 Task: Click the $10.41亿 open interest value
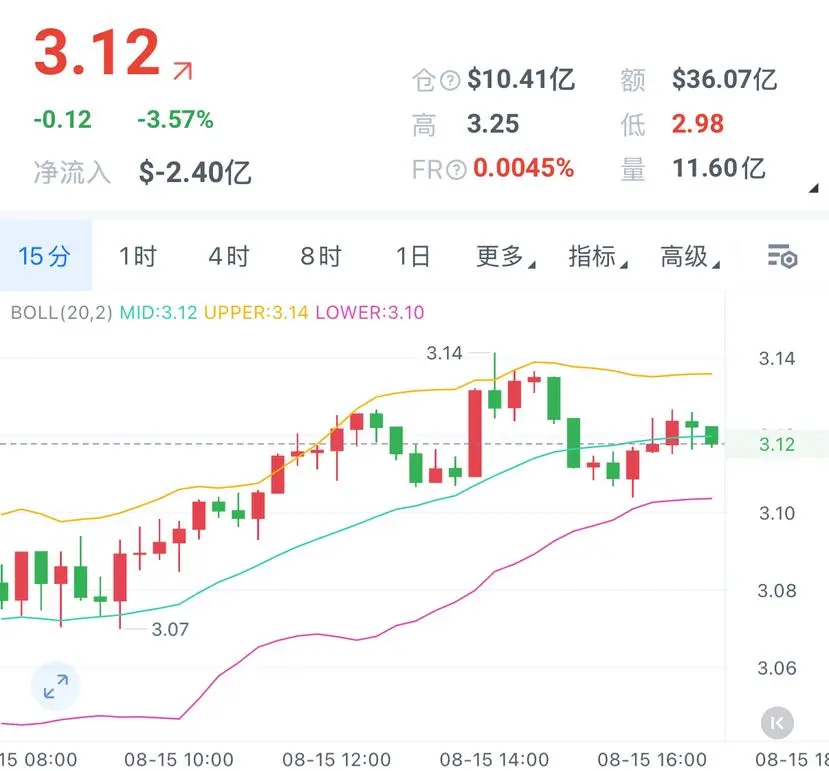click(x=521, y=80)
